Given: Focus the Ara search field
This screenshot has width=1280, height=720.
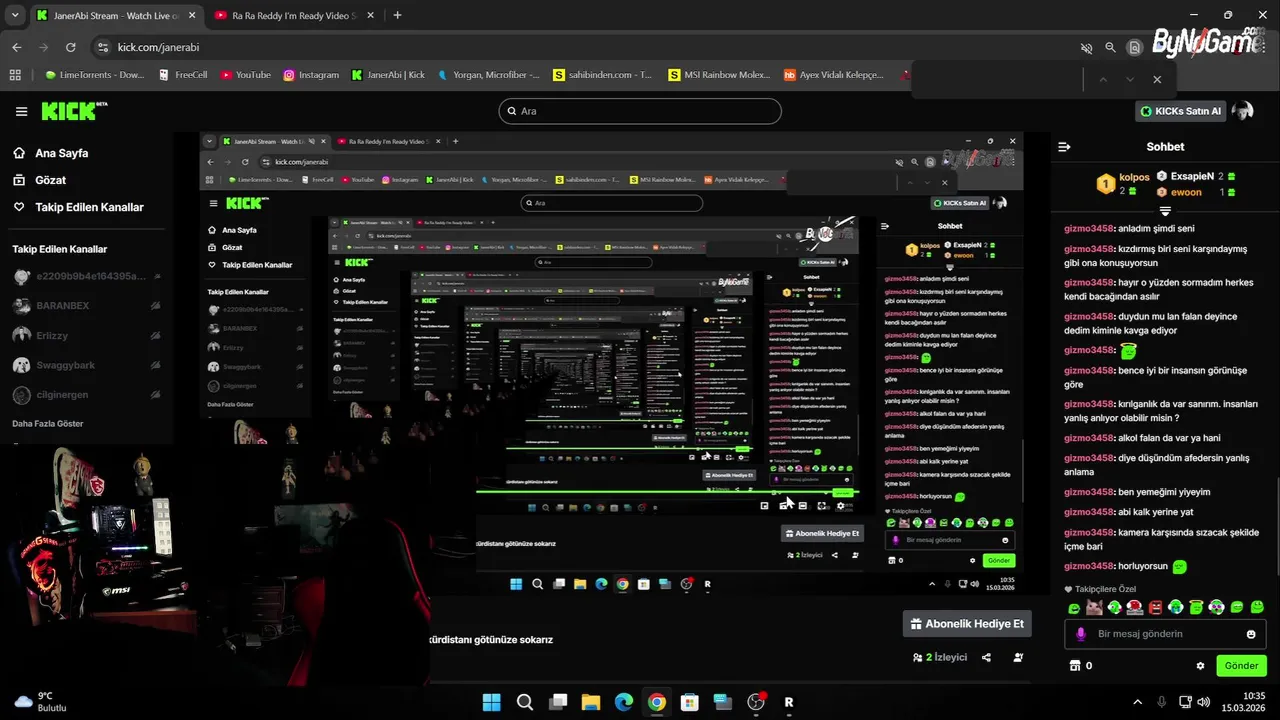Looking at the screenshot, I should pyautogui.click(x=640, y=111).
